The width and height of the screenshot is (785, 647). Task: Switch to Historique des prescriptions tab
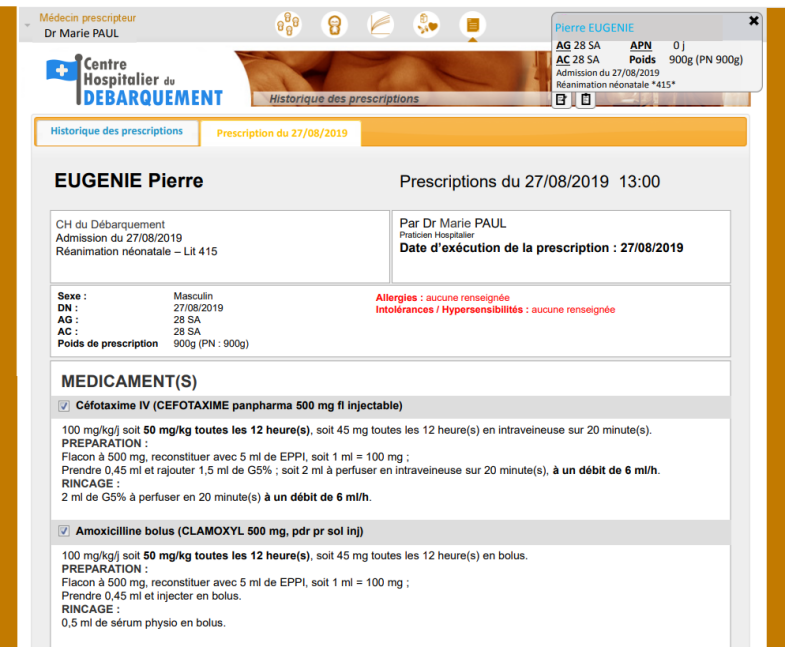(117, 131)
